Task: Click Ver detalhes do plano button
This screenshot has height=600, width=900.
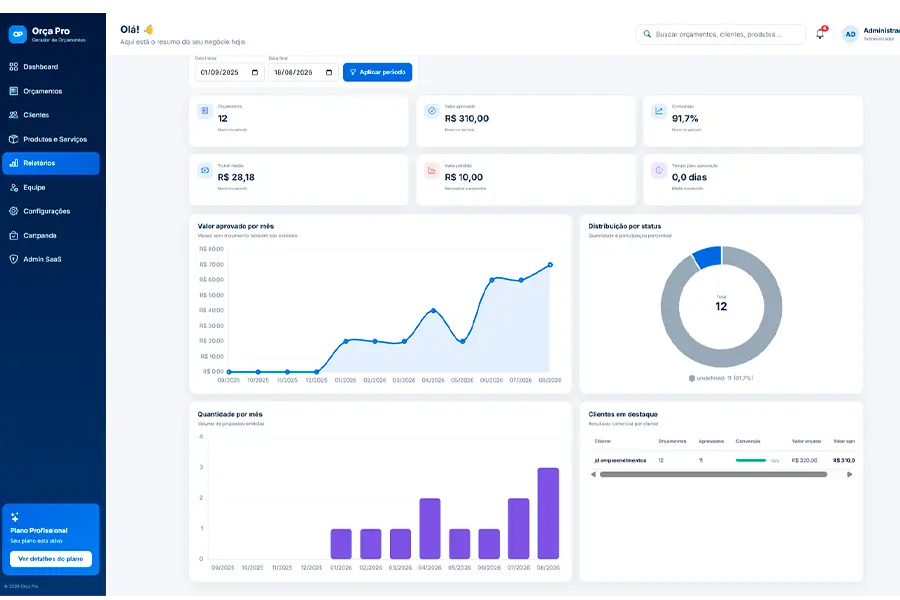Action: (51, 559)
